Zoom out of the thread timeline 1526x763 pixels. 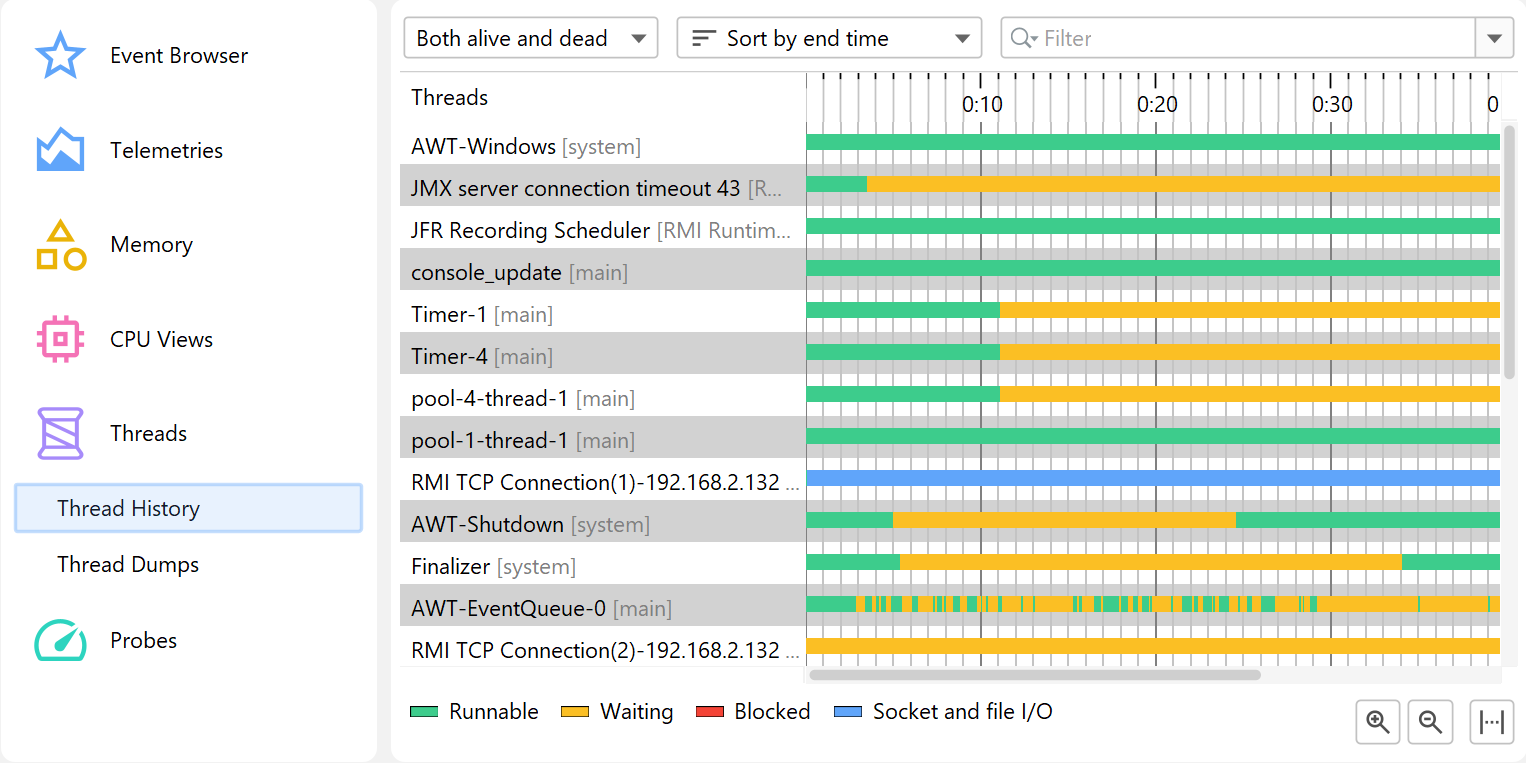click(x=1430, y=722)
